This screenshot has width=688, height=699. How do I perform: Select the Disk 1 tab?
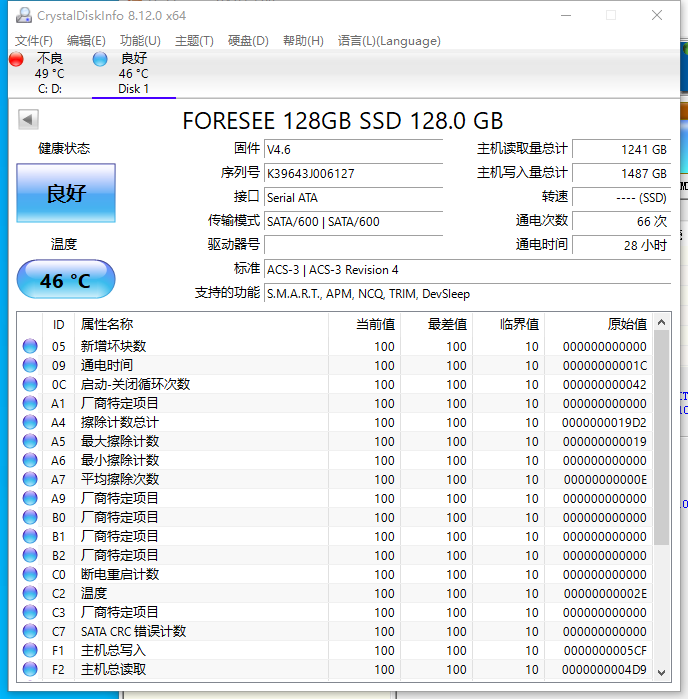134,74
